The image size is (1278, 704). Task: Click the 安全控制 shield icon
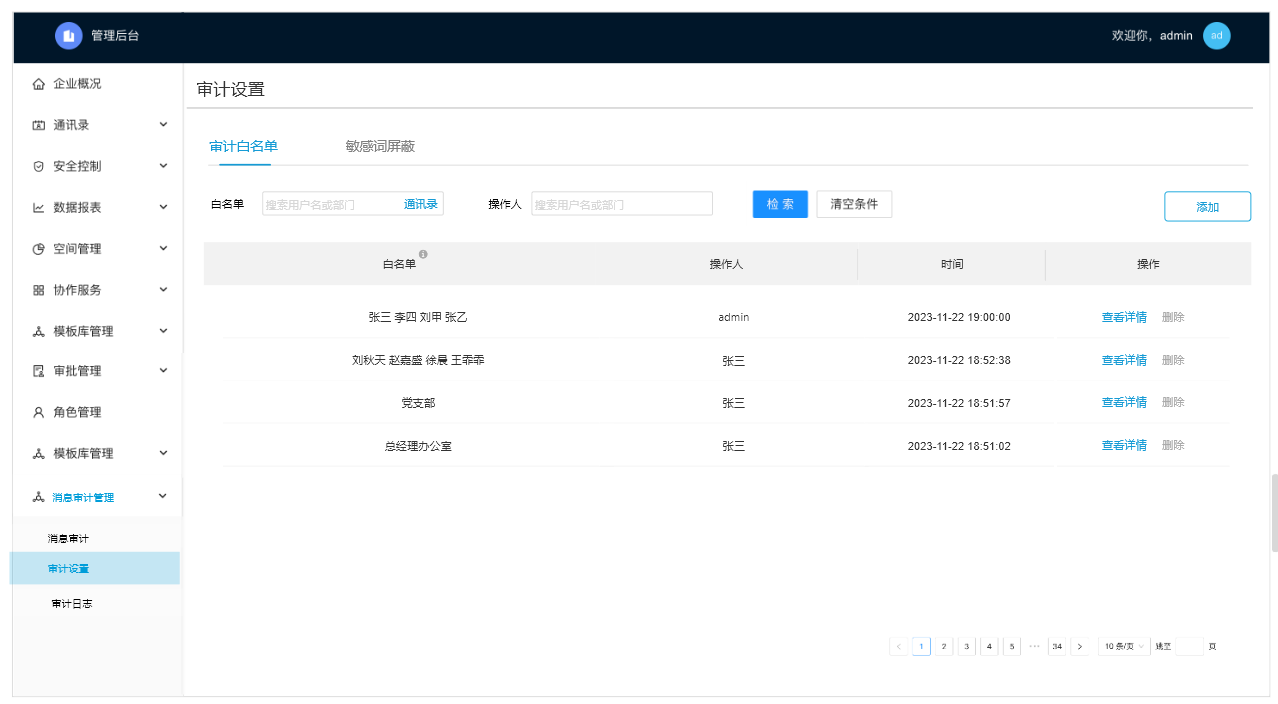(39, 166)
